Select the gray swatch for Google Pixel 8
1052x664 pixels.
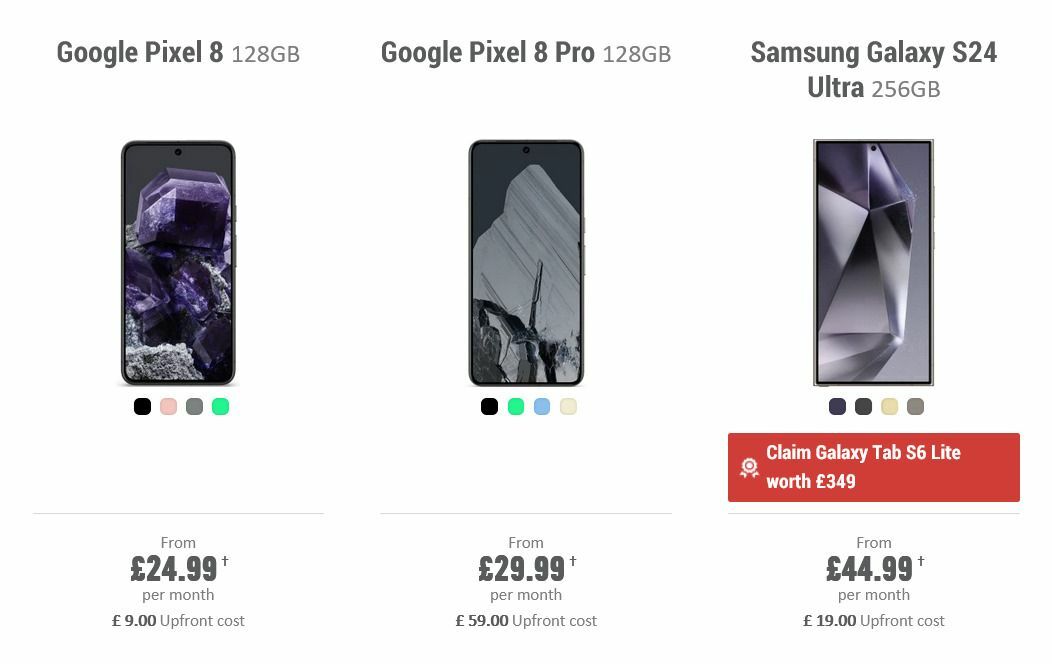[195, 407]
